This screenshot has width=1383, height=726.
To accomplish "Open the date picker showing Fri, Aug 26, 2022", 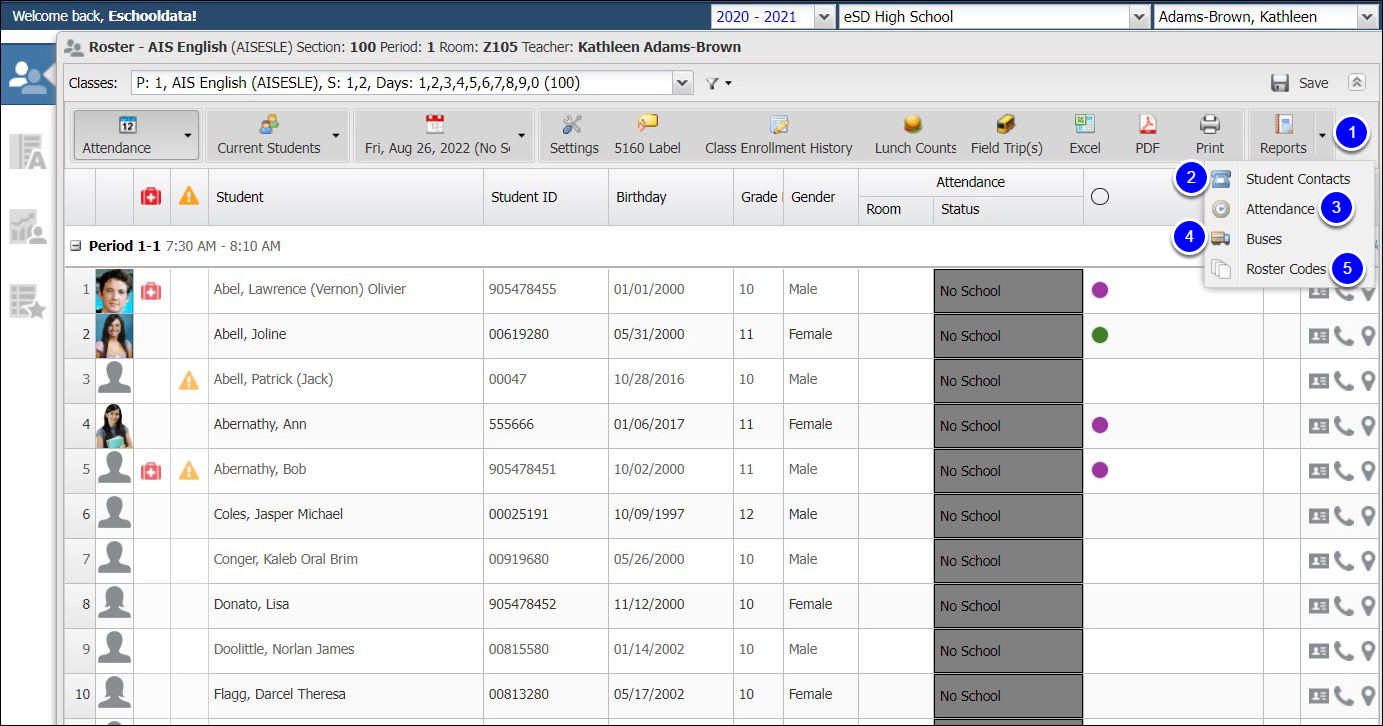I will pos(444,135).
